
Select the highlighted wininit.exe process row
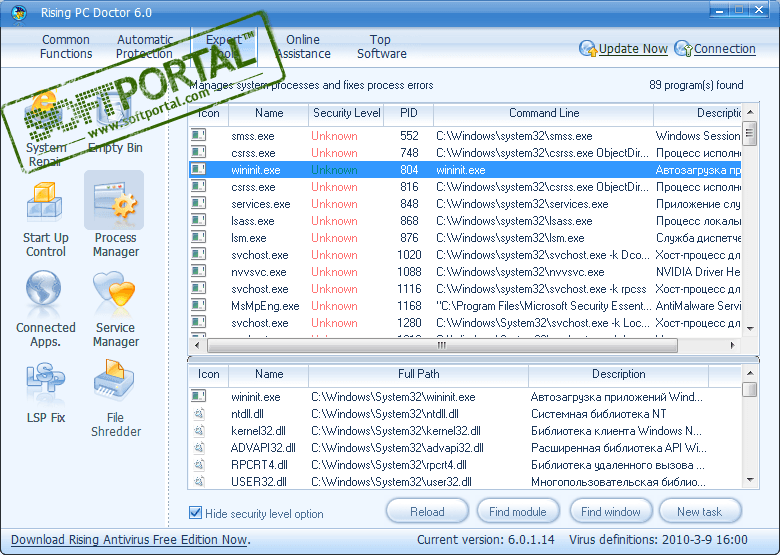[465, 170]
